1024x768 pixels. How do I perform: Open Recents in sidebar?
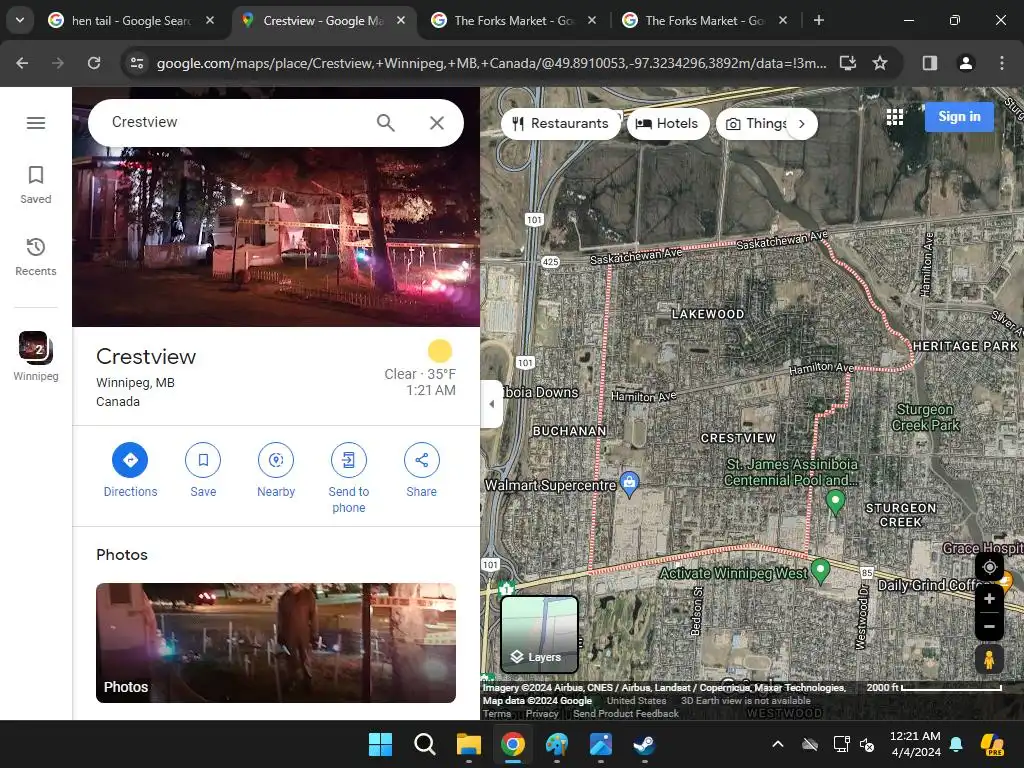(36, 257)
